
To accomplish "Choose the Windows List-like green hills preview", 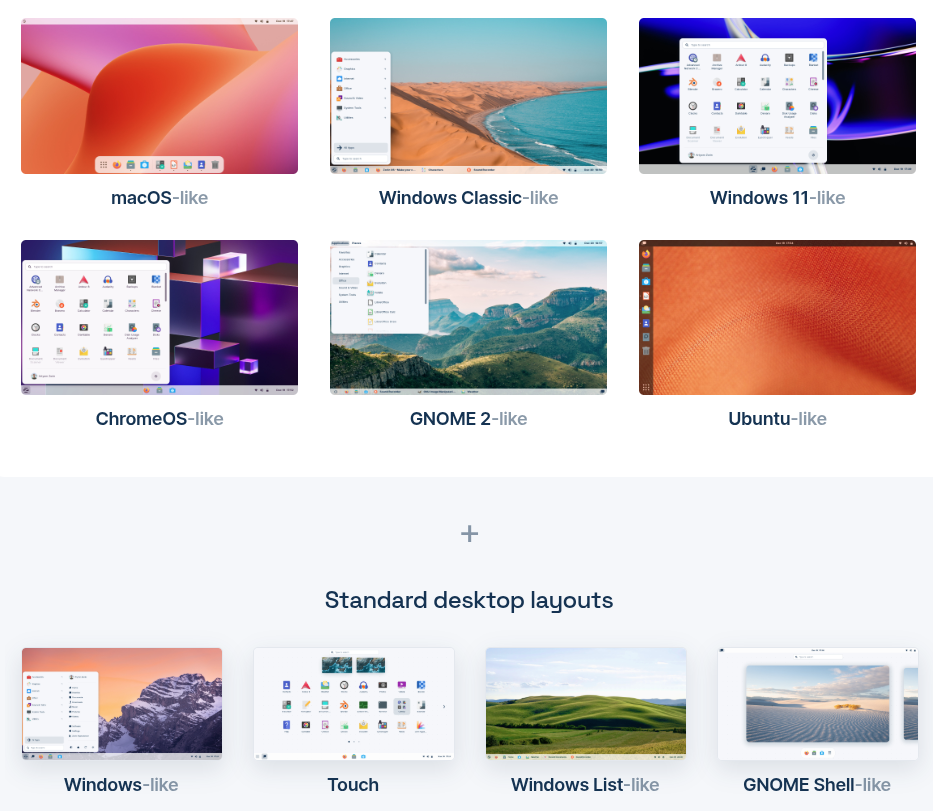I will pos(586,703).
